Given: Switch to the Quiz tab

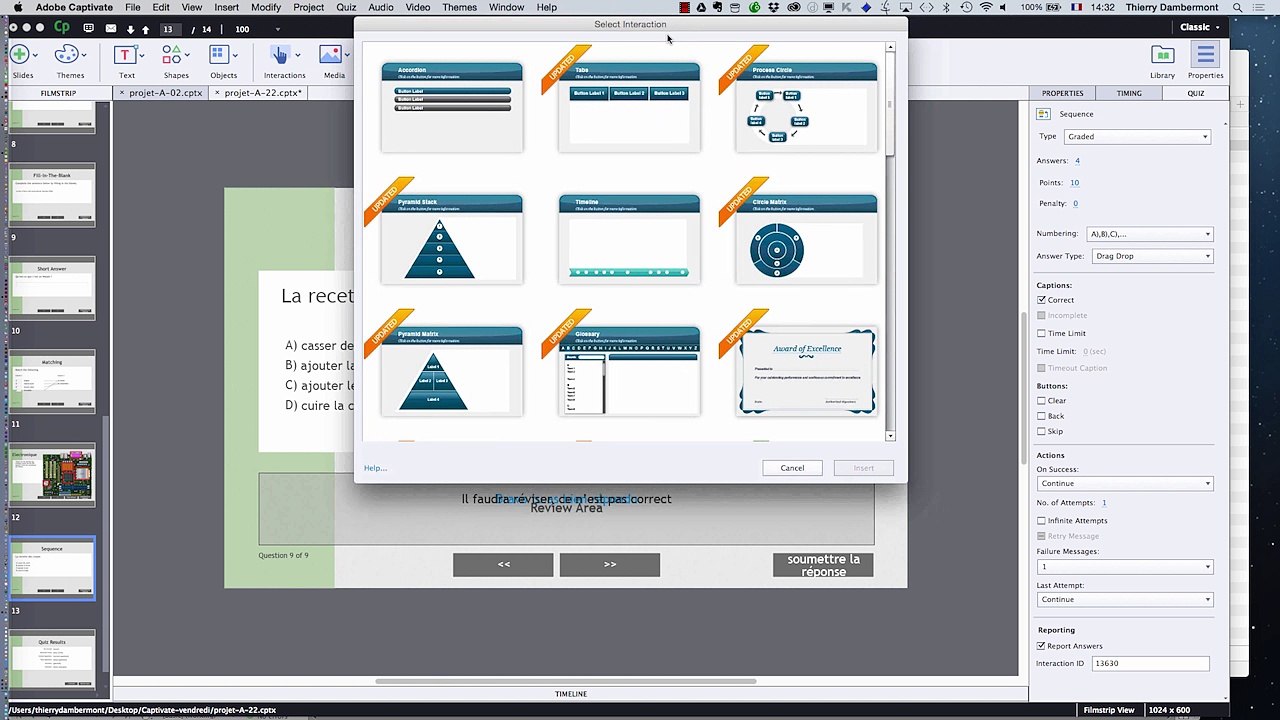Looking at the screenshot, I should point(1195,93).
